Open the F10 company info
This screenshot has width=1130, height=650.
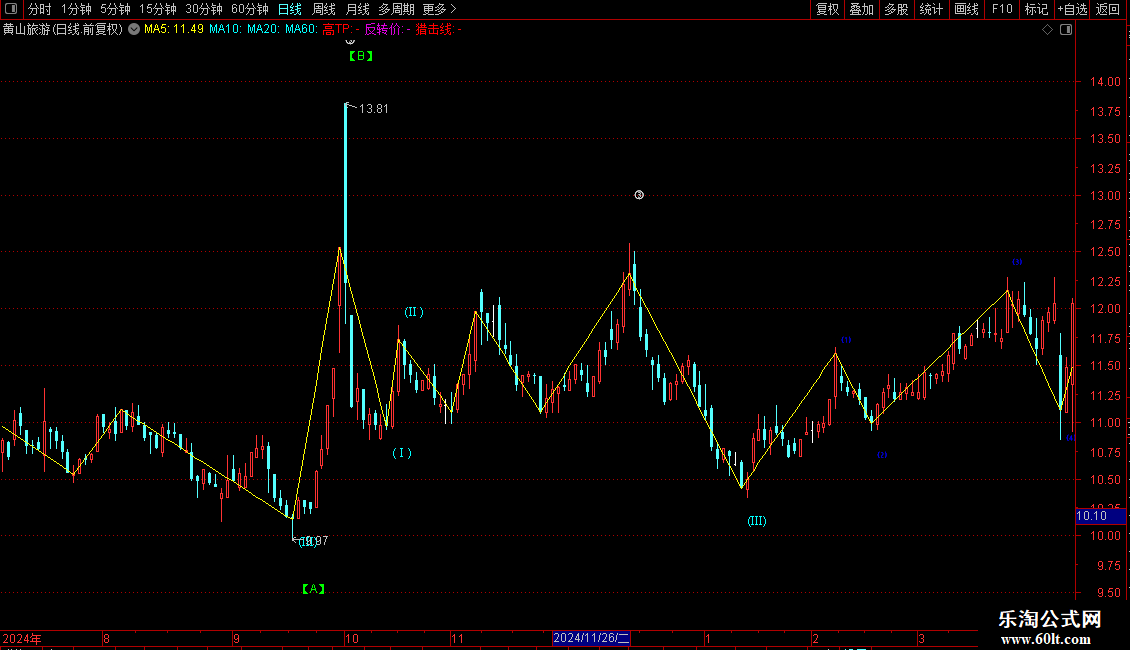click(x=1002, y=9)
